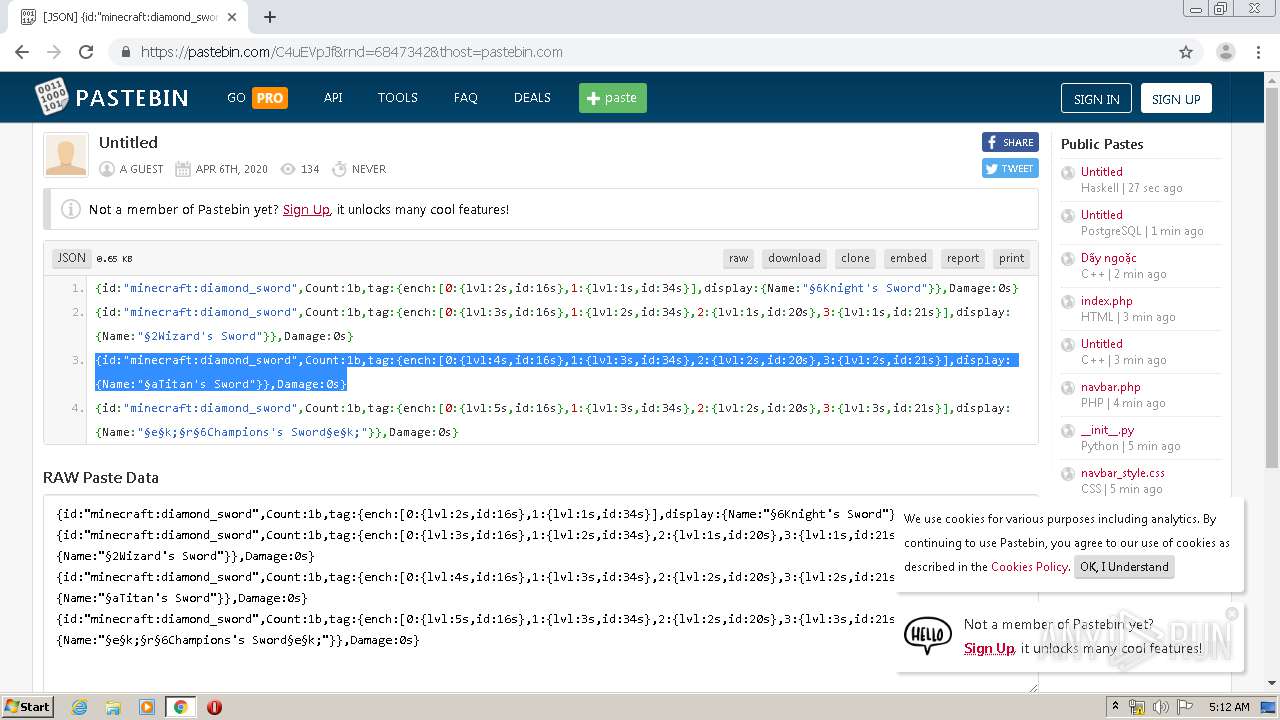
Task: Download the paste
Action: pyautogui.click(x=794, y=258)
